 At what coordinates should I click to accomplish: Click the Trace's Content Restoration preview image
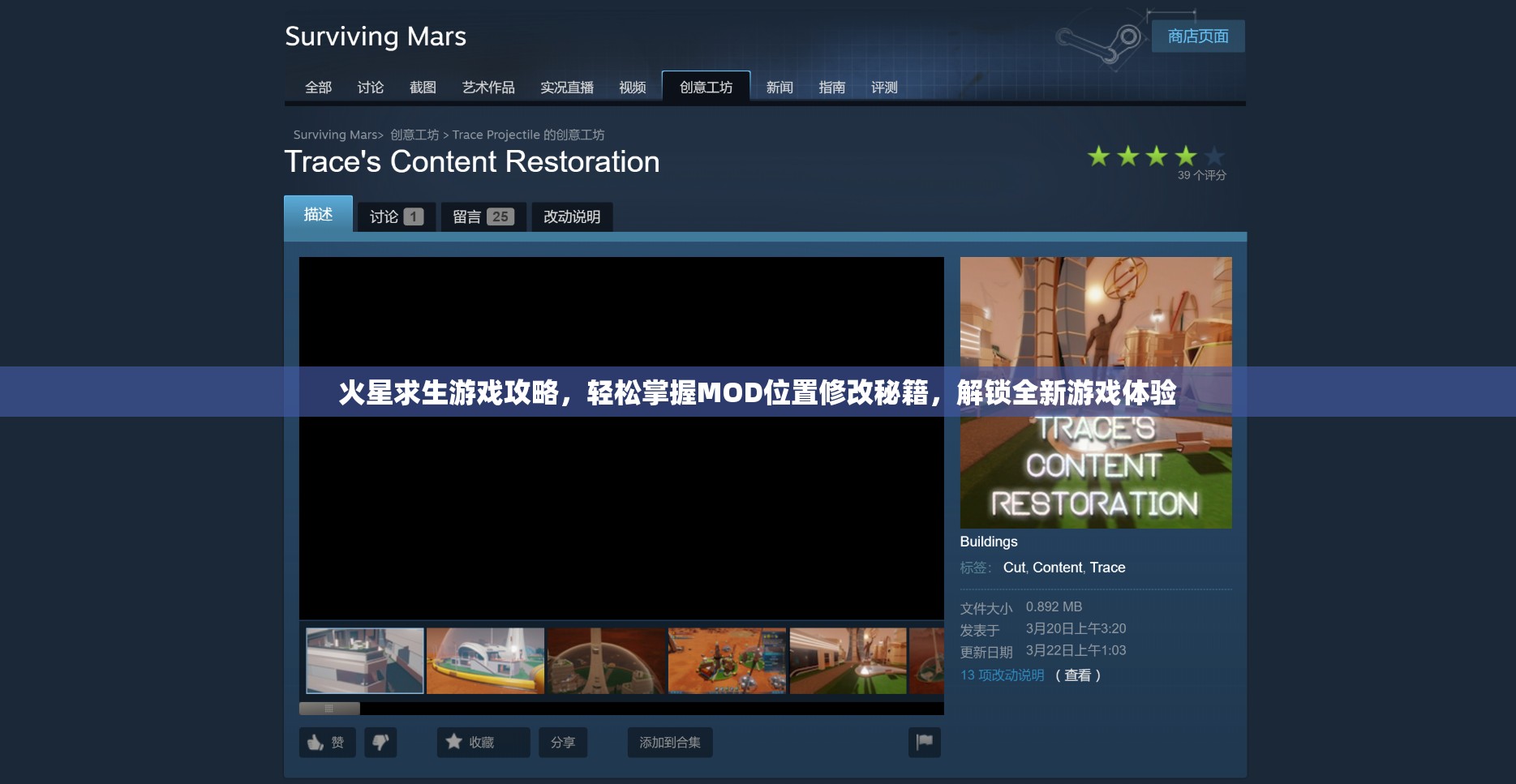(x=1096, y=392)
